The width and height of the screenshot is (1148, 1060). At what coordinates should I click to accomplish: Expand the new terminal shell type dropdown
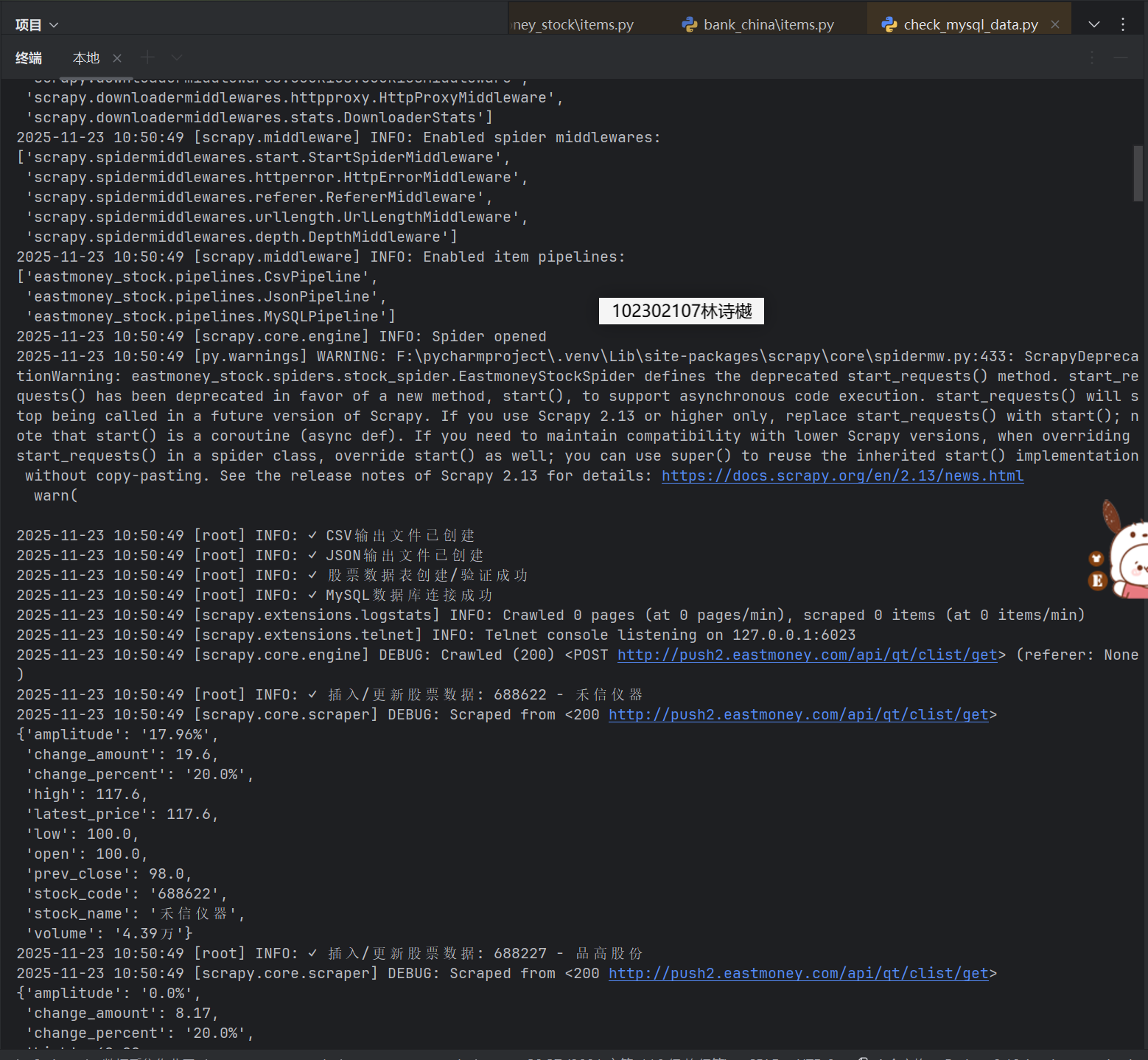tap(177, 57)
